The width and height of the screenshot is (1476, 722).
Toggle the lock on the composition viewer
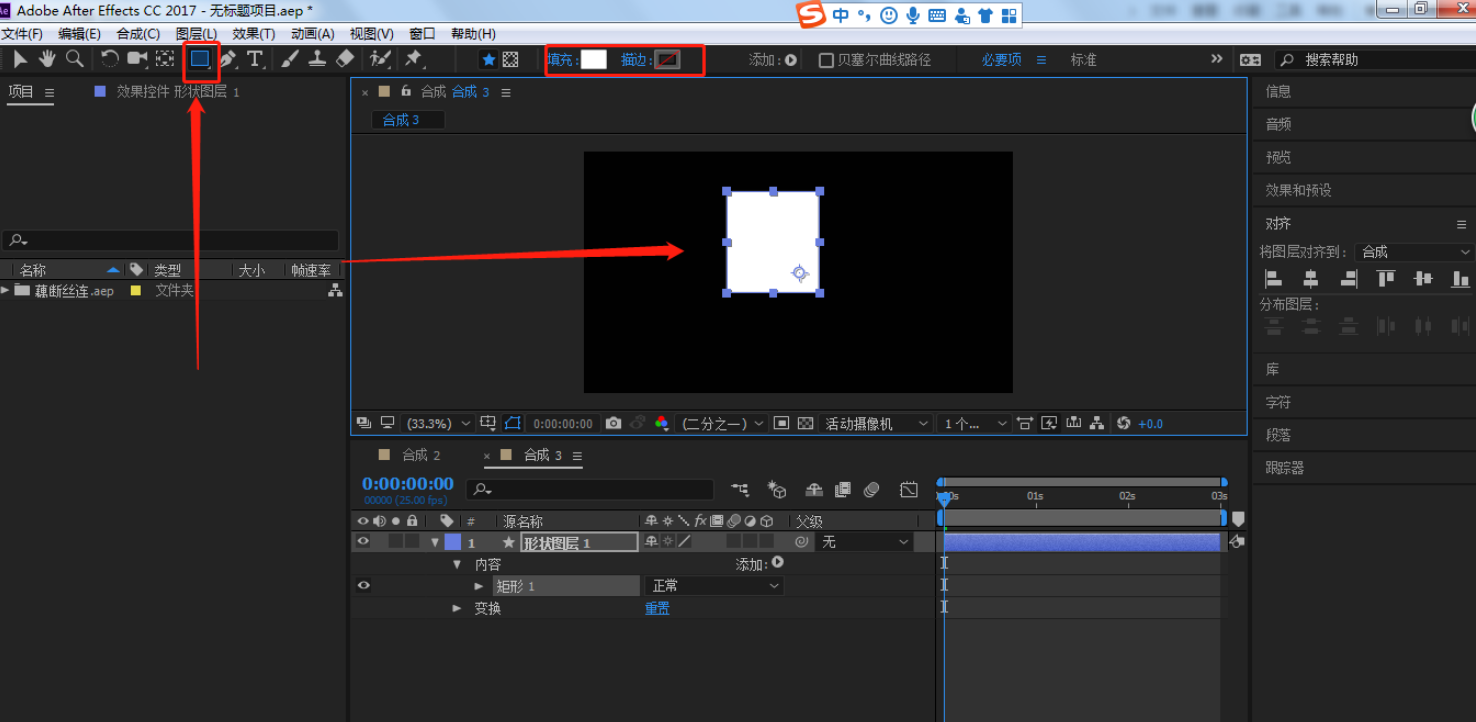[406, 91]
